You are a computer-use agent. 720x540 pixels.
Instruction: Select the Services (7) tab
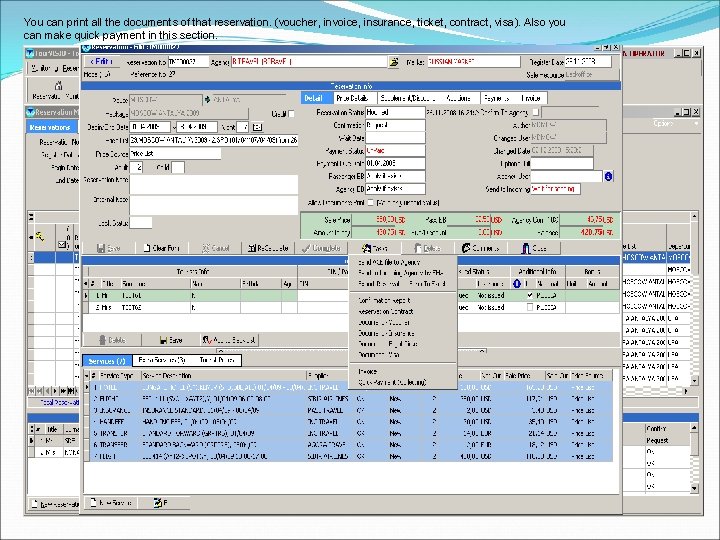click(107, 360)
